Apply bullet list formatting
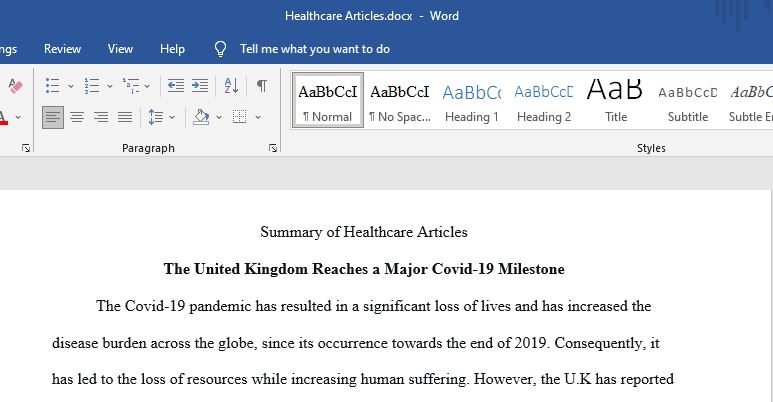The height and width of the screenshot is (402, 773). (x=53, y=86)
